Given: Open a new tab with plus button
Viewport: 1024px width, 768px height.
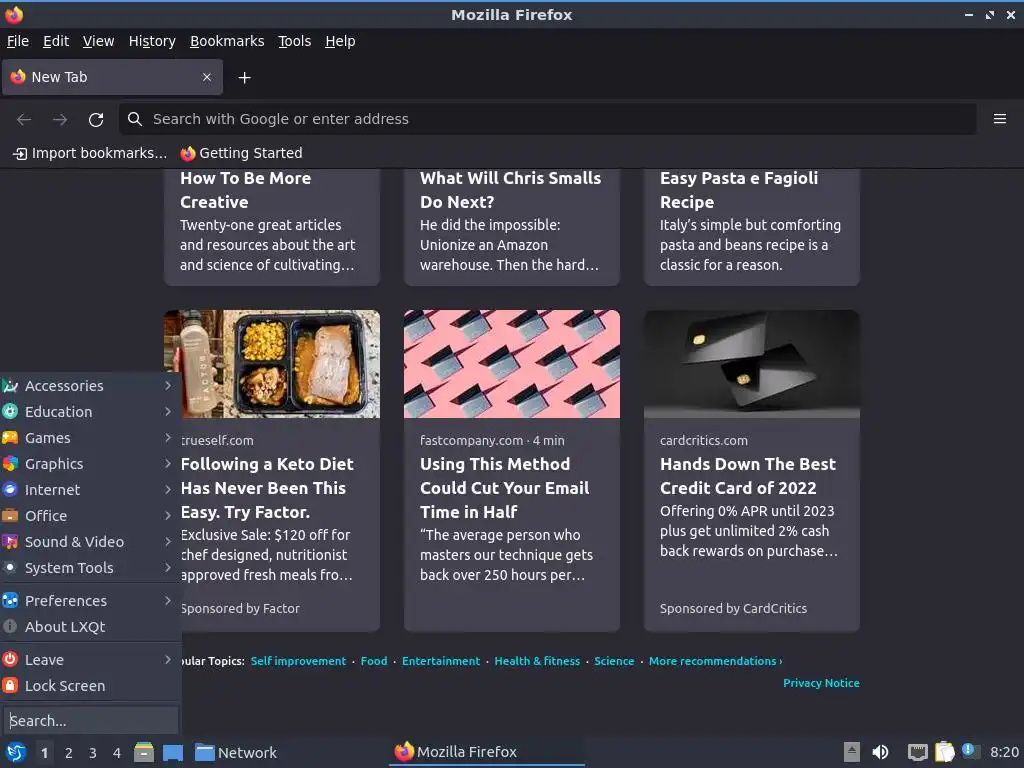Looking at the screenshot, I should click(244, 78).
